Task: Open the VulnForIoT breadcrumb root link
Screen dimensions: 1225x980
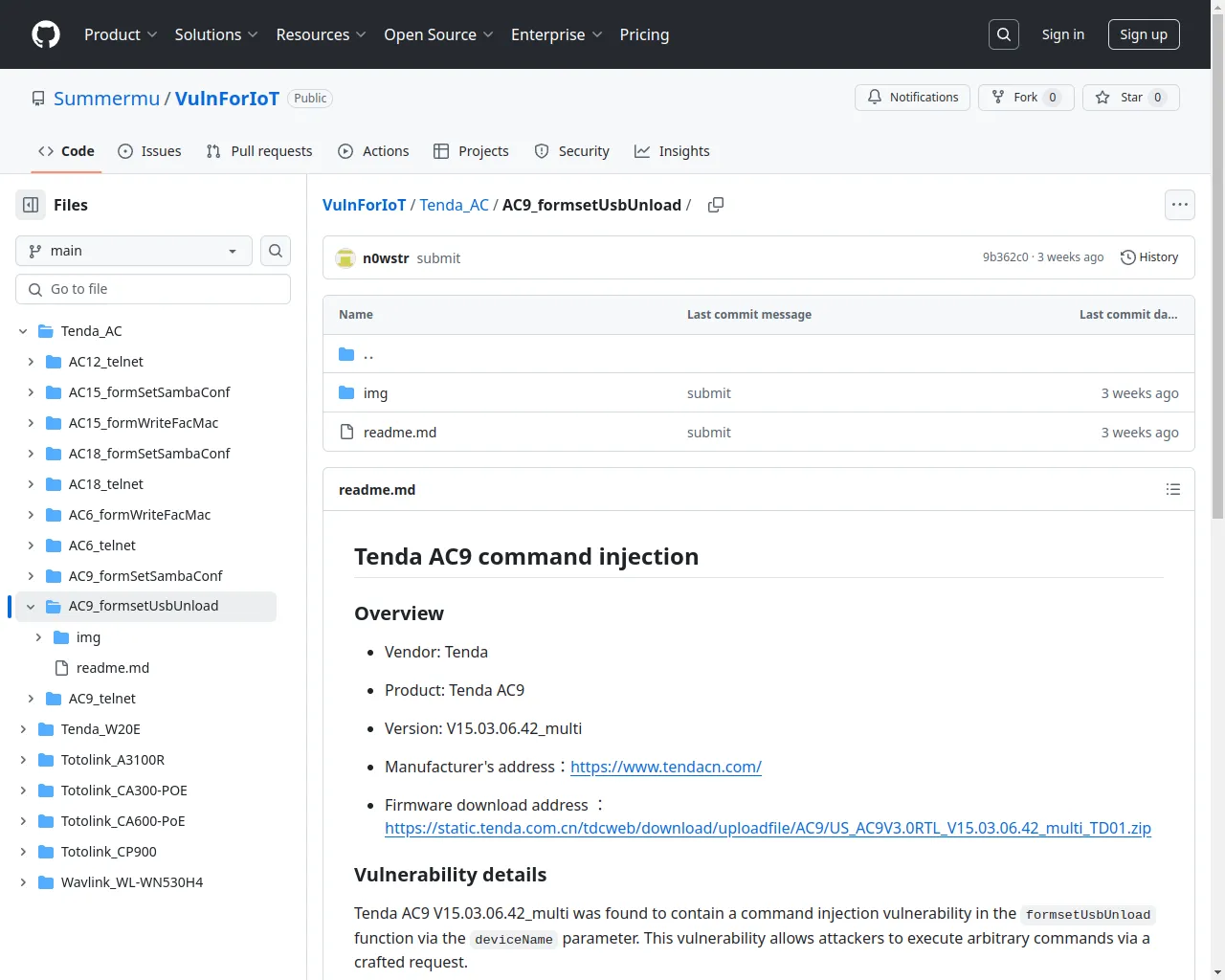Action: pos(364,205)
